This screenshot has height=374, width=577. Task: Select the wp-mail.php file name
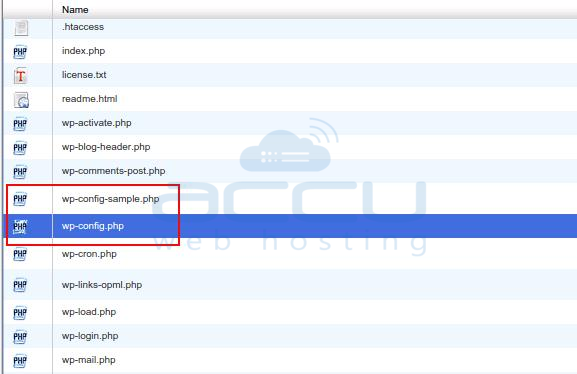tap(88, 360)
